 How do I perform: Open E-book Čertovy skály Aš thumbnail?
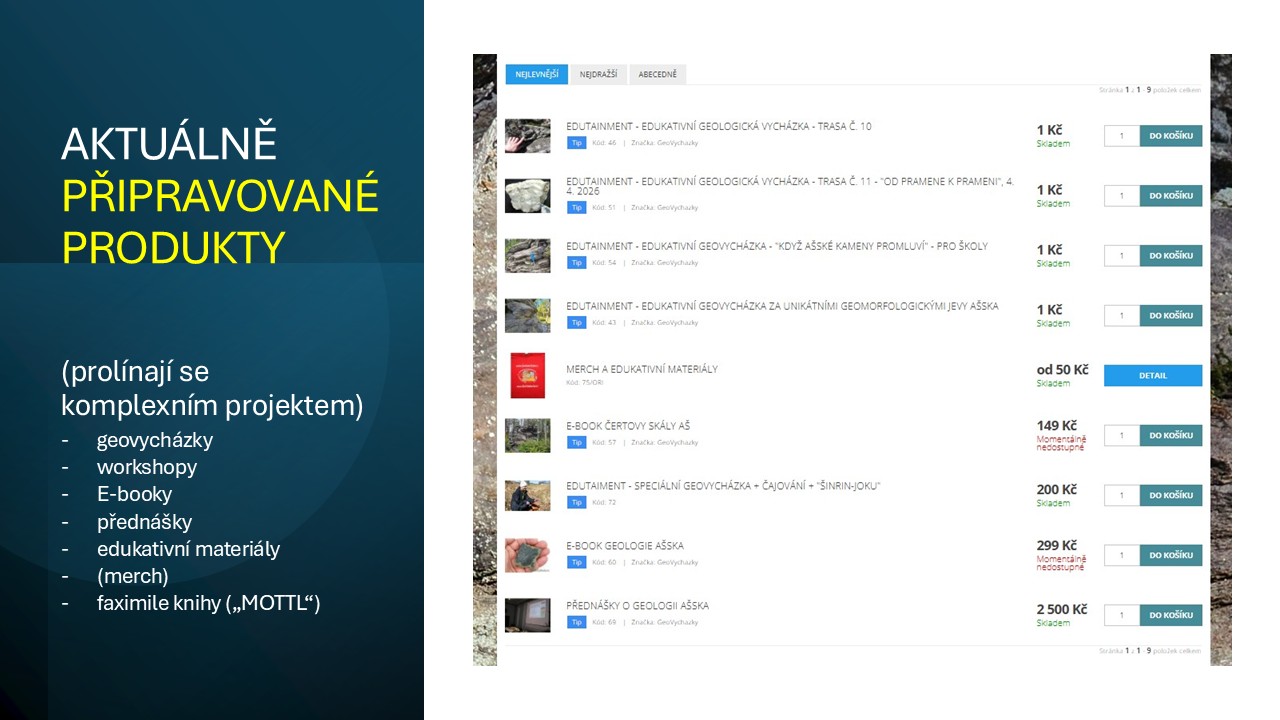(527, 435)
